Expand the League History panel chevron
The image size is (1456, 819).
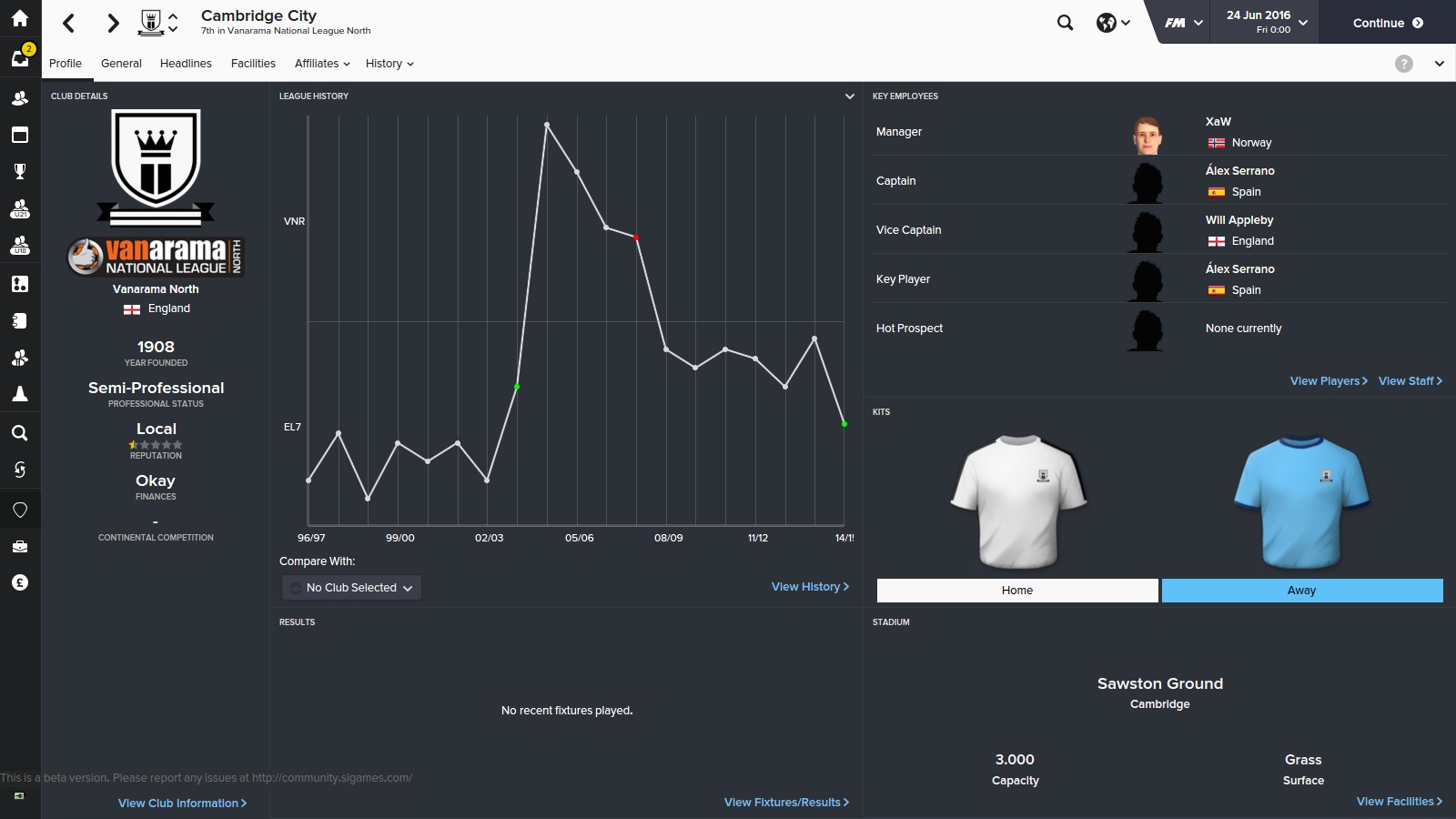(849, 96)
